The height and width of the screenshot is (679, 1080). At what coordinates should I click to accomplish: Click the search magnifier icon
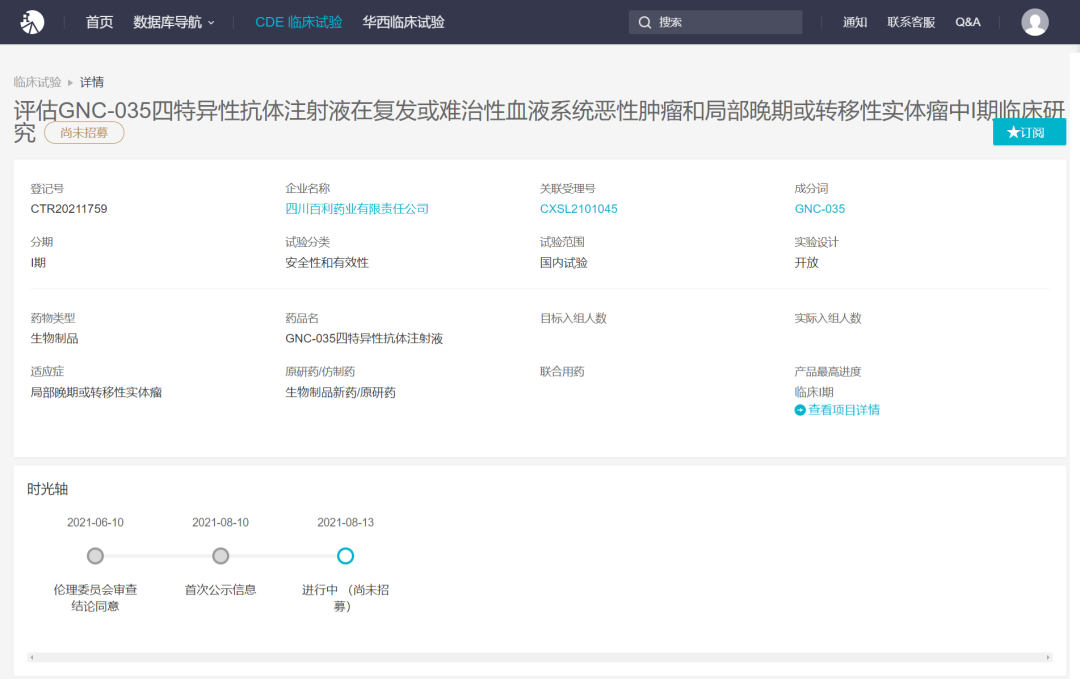(645, 22)
